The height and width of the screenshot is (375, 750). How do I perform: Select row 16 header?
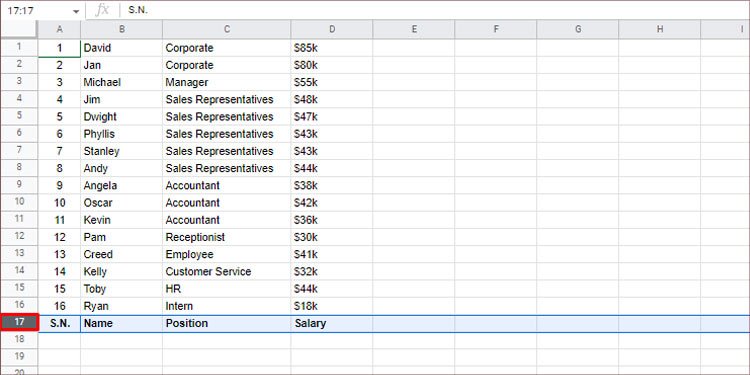point(19,306)
